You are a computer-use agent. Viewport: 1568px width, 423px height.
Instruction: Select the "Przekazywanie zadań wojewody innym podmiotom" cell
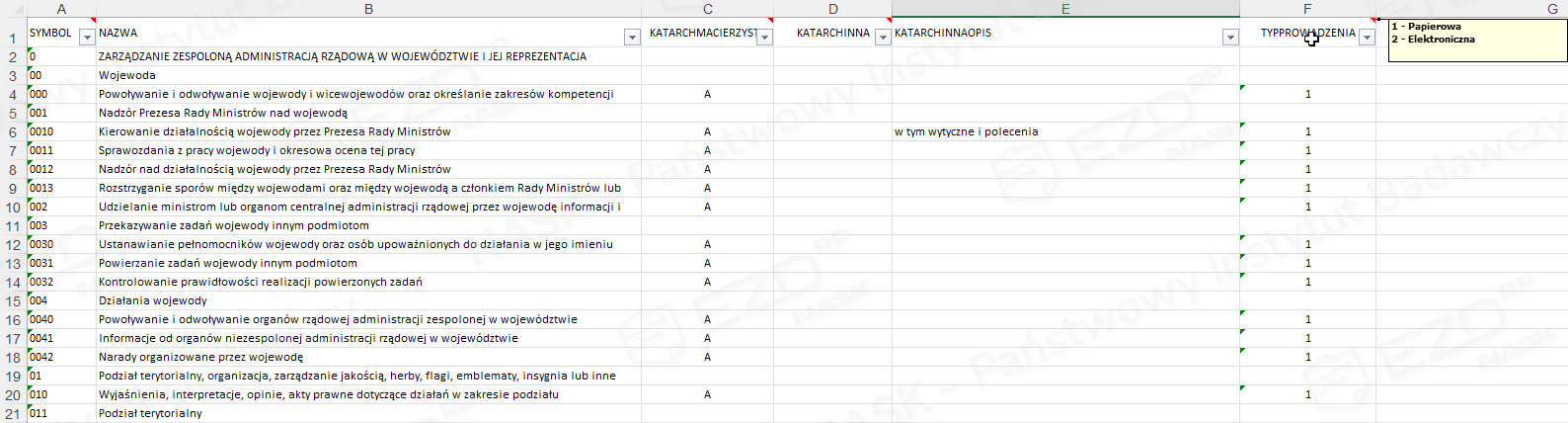[x=233, y=225]
